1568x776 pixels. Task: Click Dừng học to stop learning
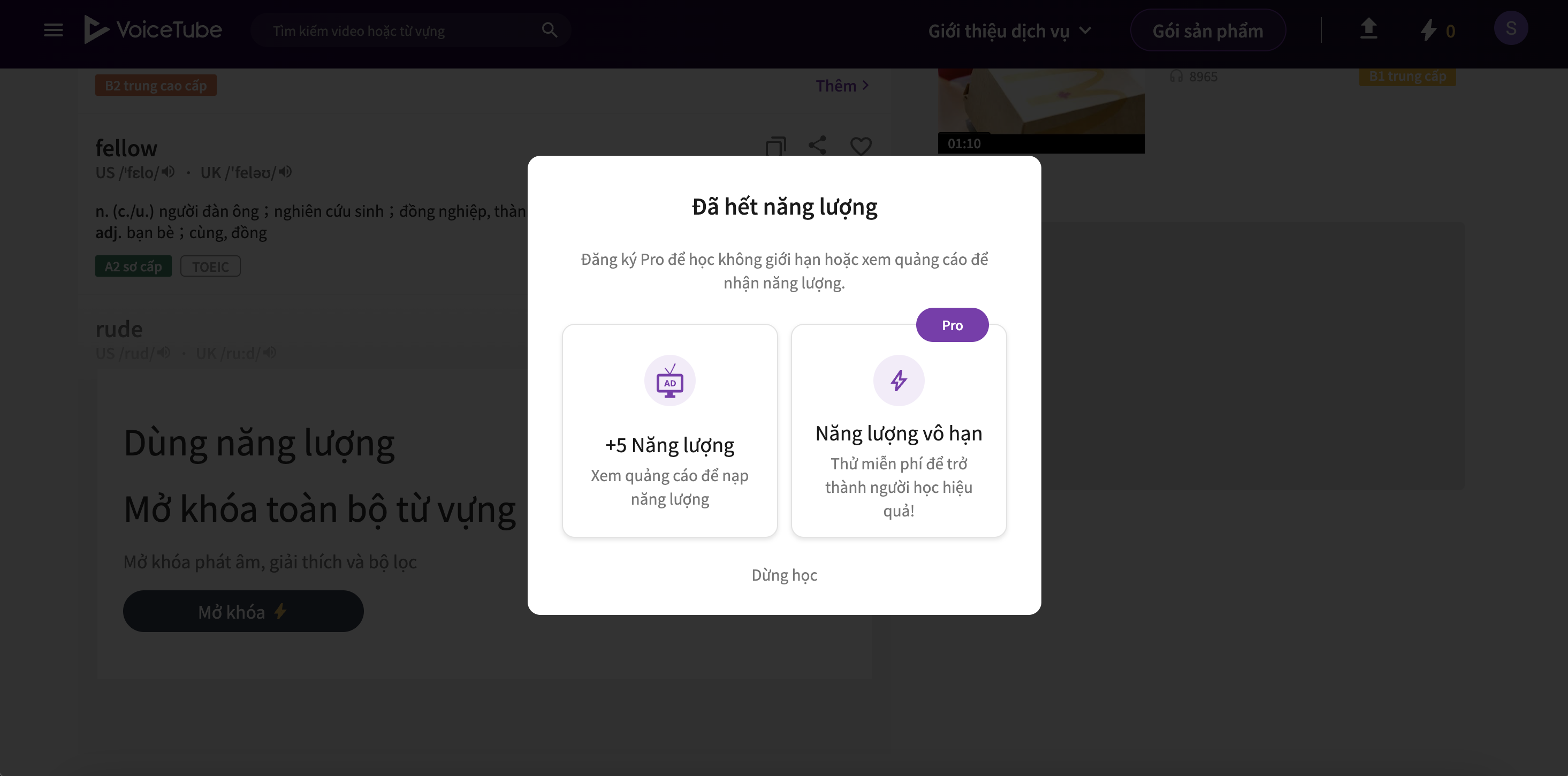point(784,575)
